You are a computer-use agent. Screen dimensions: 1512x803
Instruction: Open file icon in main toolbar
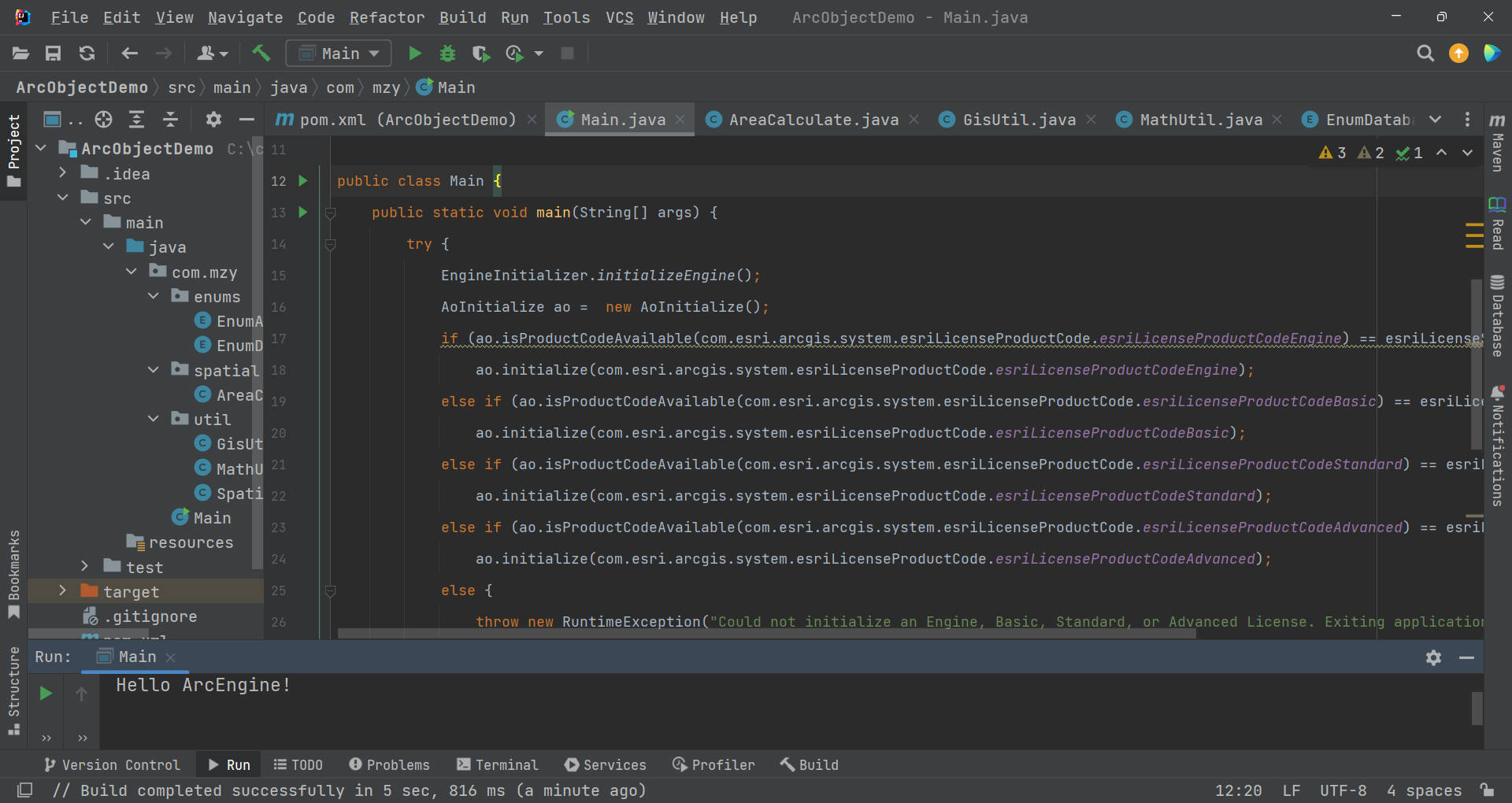21,54
